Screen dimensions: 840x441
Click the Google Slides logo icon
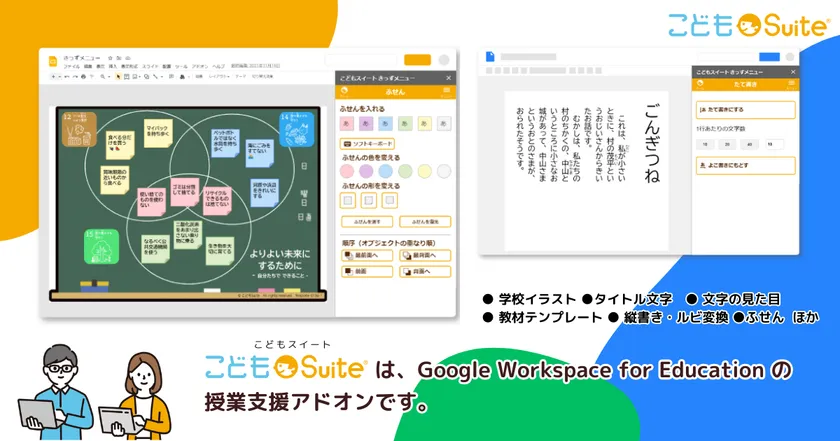point(53,62)
